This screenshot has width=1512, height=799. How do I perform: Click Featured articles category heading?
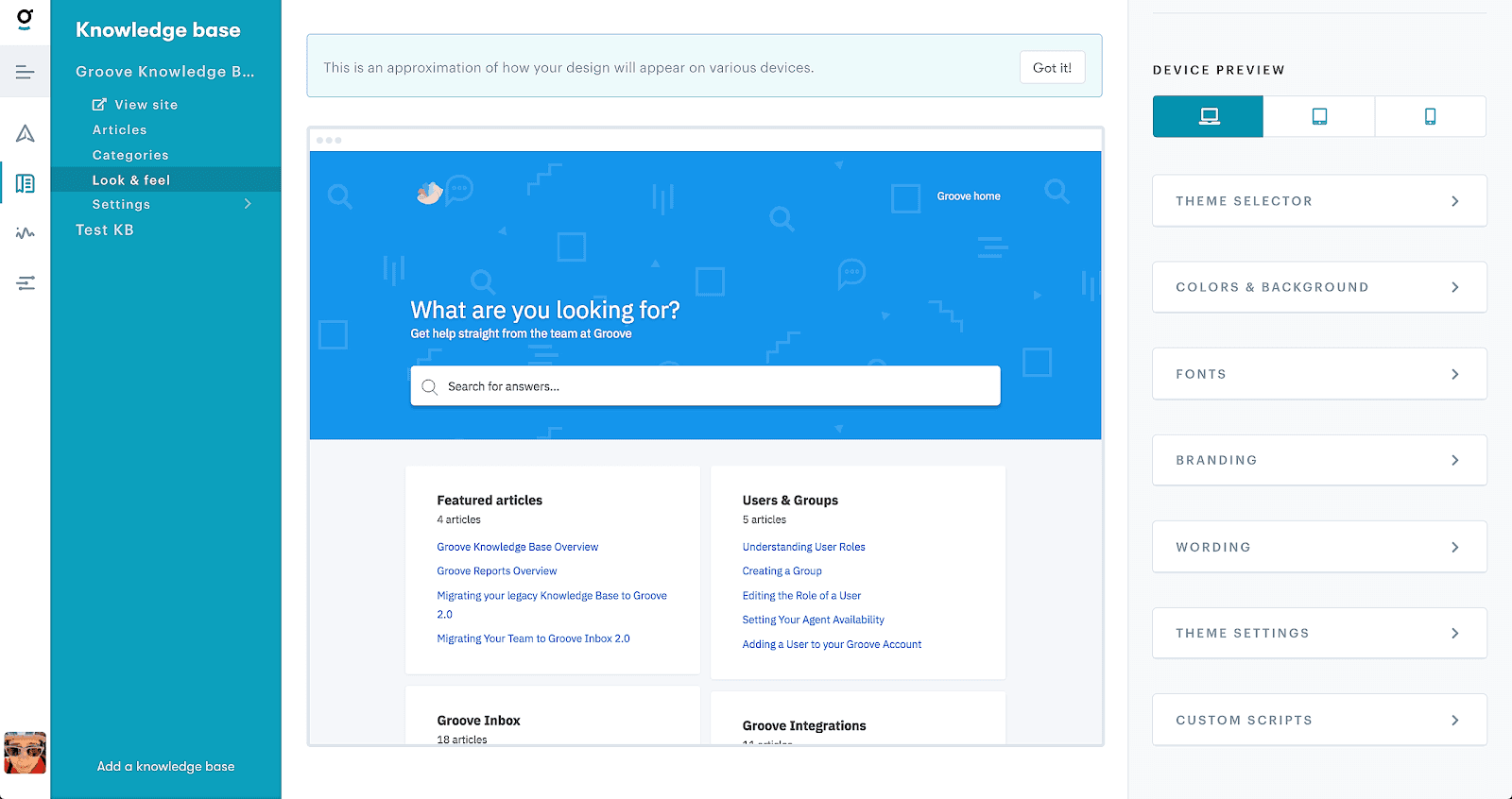(x=490, y=501)
